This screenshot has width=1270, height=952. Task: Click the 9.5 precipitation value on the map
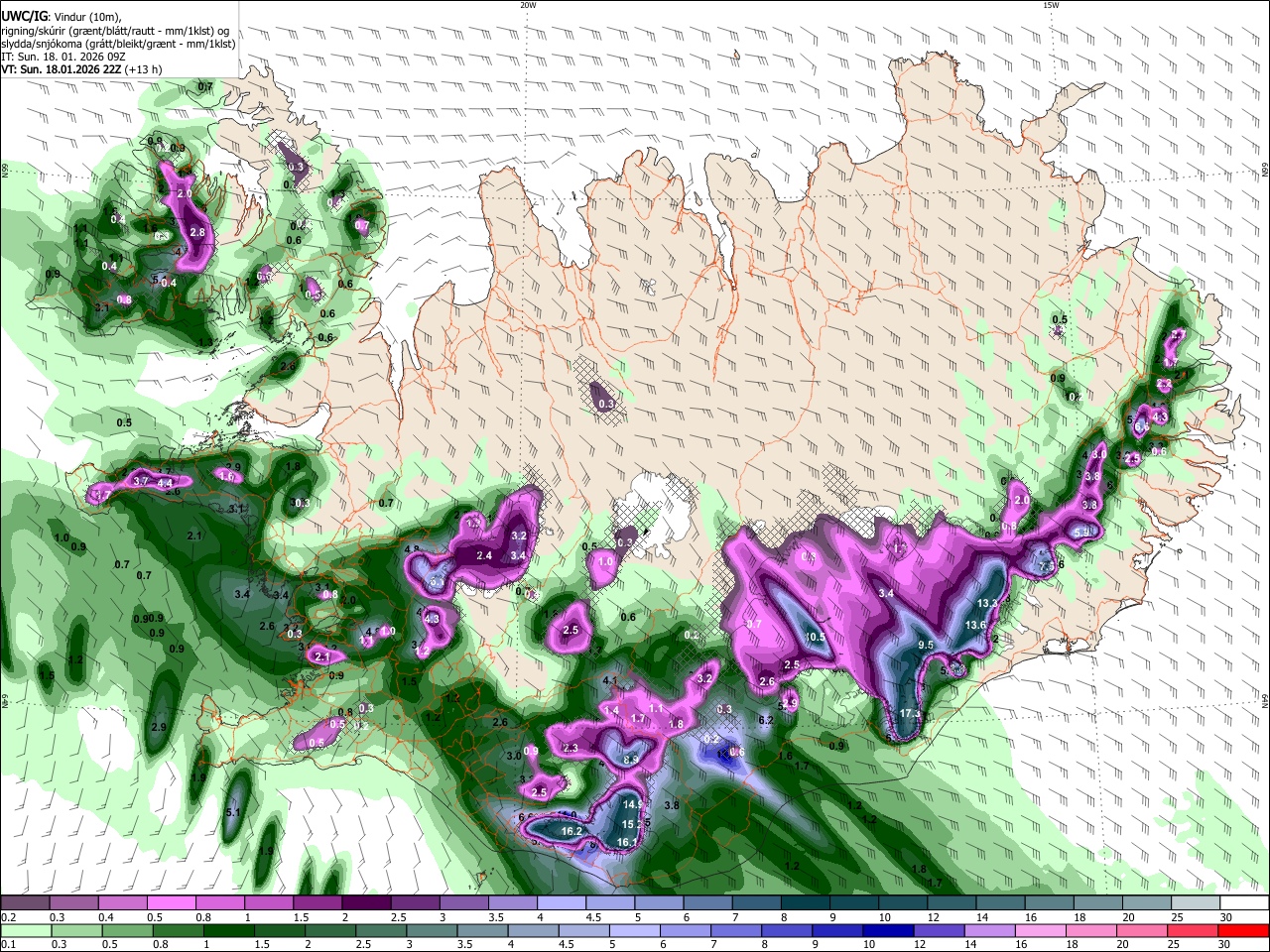pyautogui.click(x=926, y=645)
